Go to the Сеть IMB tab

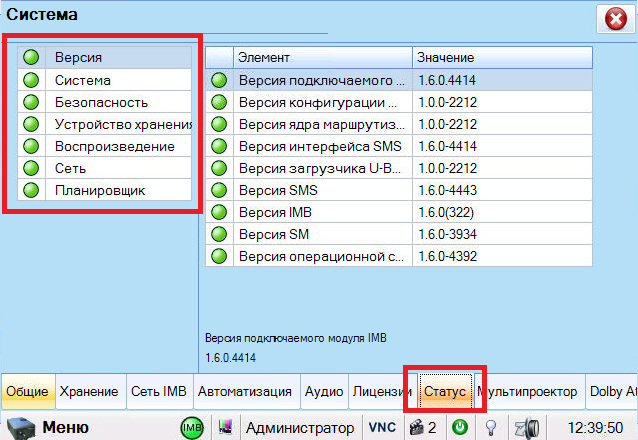(x=159, y=391)
